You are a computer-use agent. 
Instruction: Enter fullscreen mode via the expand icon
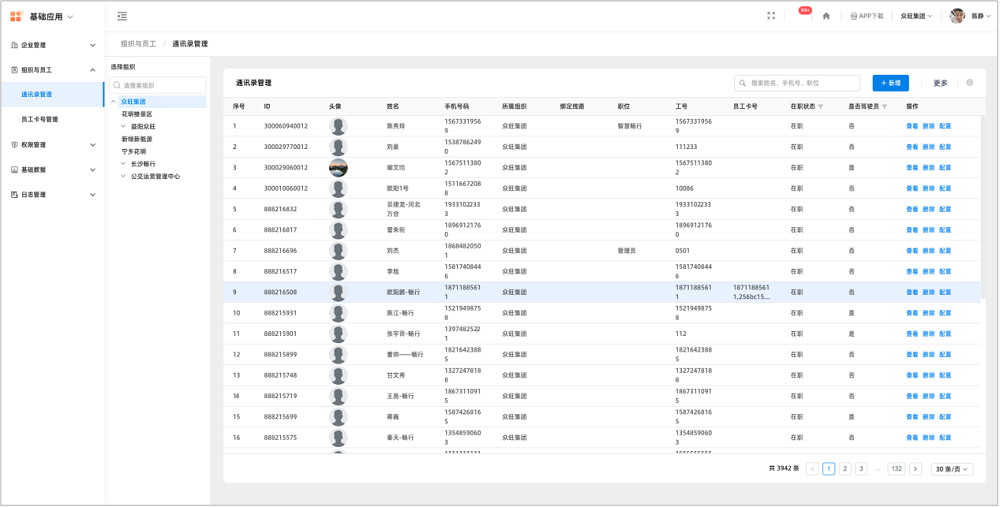pyautogui.click(x=771, y=16)
